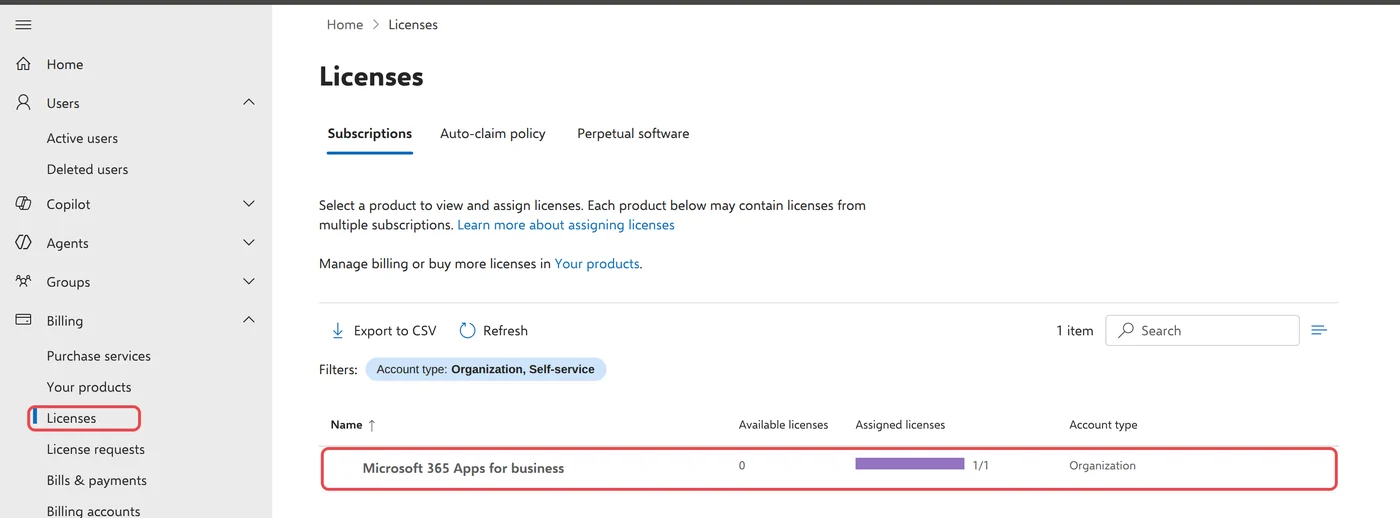
Task: Open Deleted users in sidebar
Action: click(x=87, y=169)
